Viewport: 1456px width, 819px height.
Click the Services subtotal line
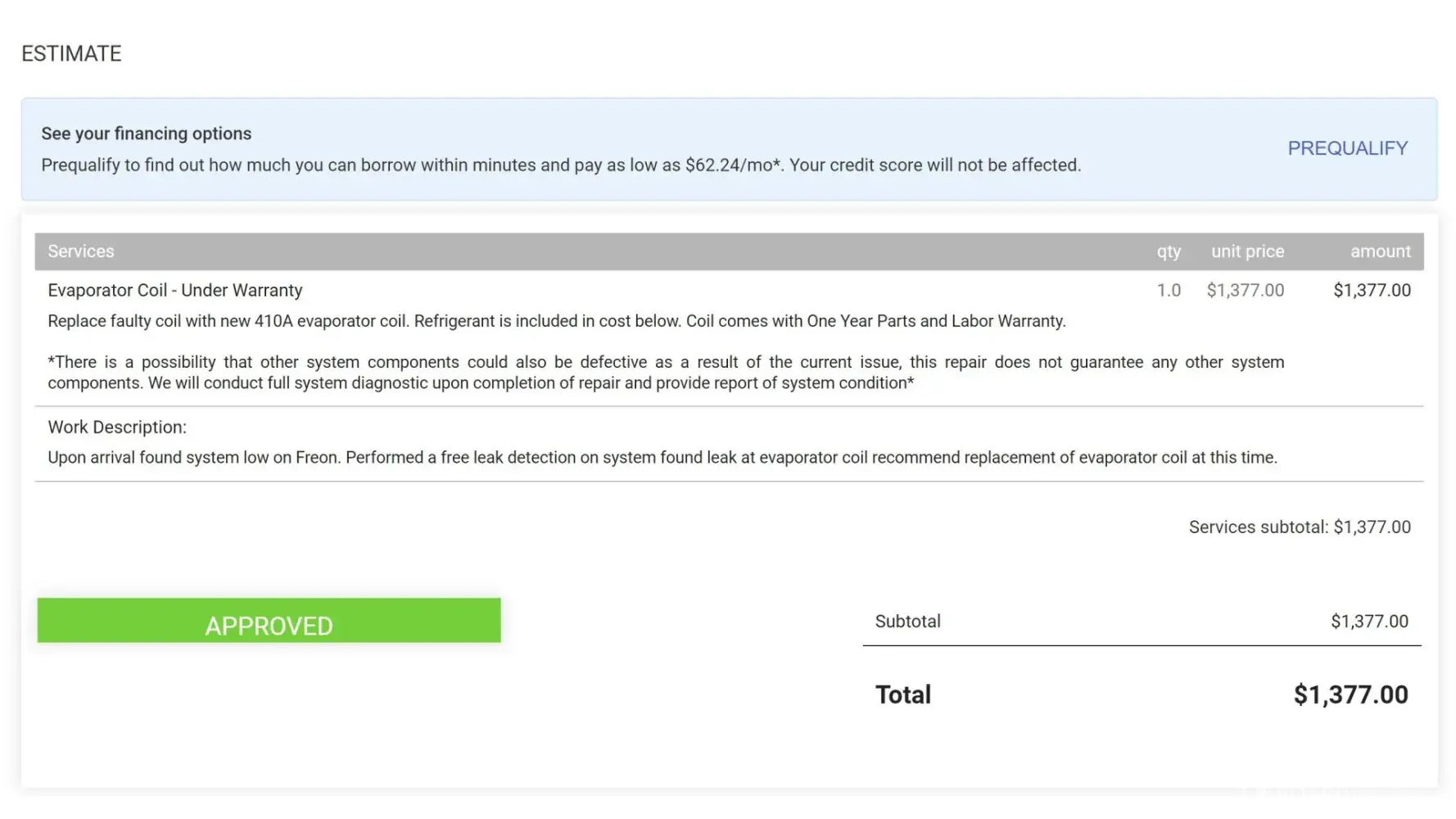[x=1299, y=527]
